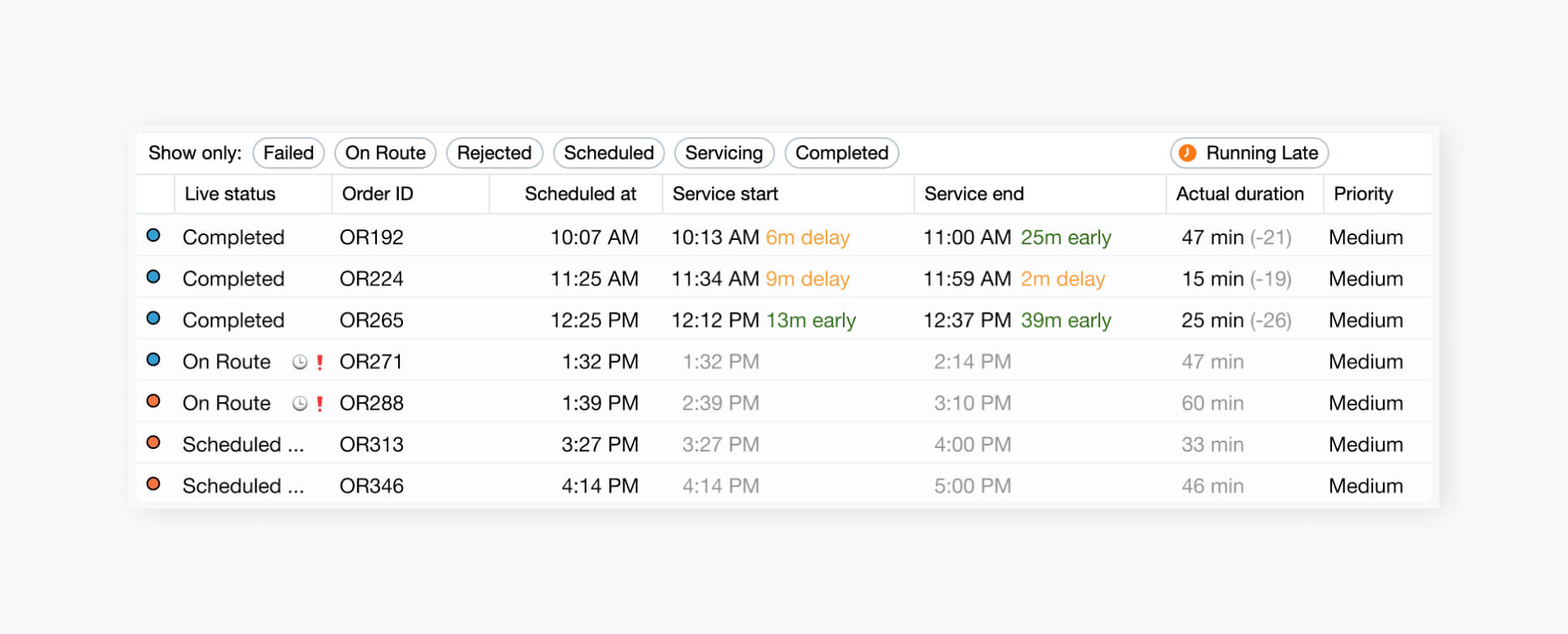Click the Service start column header
Viewport: 1568px width, 634px height.
click(x=725, y=194)
